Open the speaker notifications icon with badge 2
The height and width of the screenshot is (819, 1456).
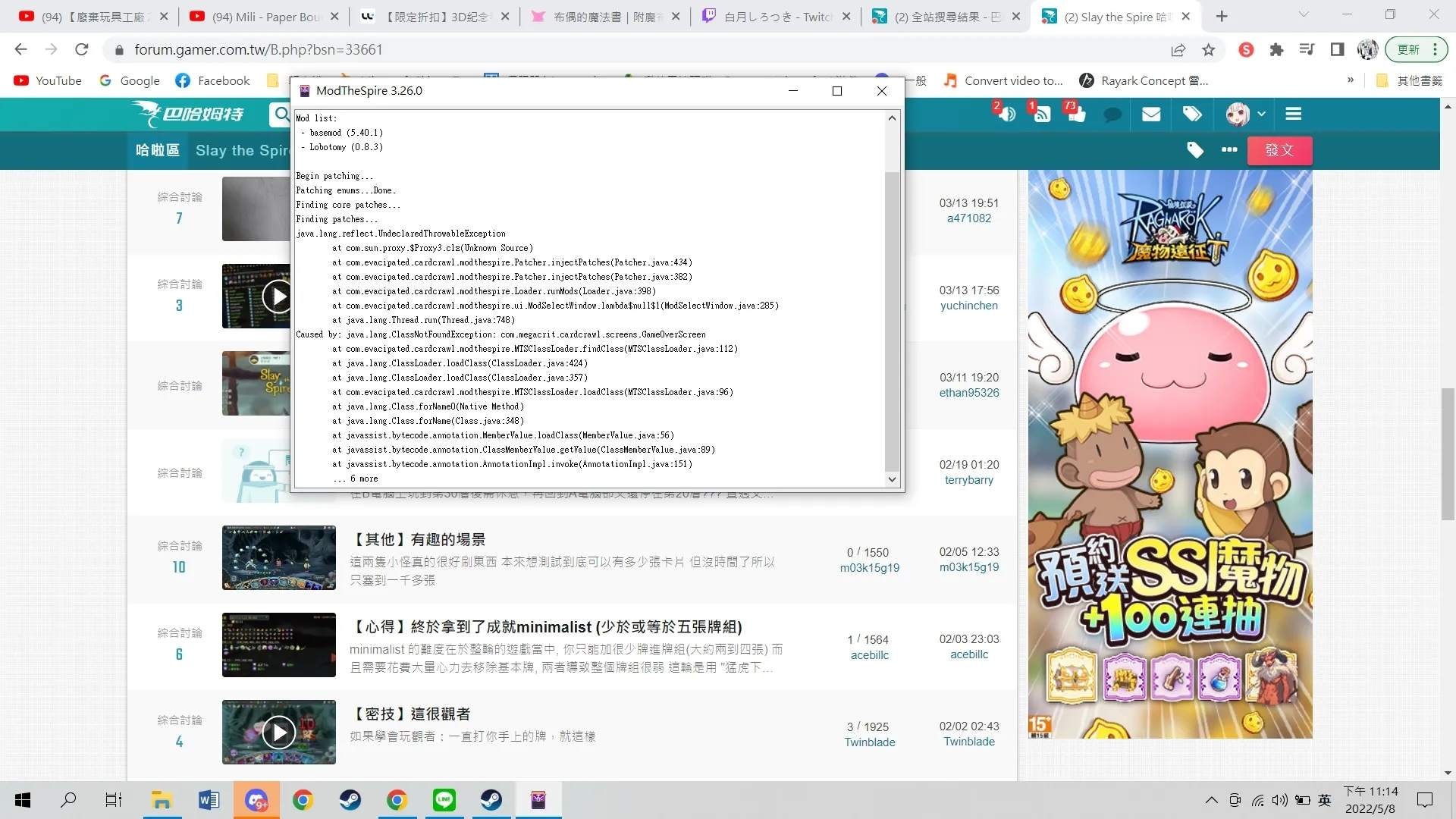(x=1006, y=114)
